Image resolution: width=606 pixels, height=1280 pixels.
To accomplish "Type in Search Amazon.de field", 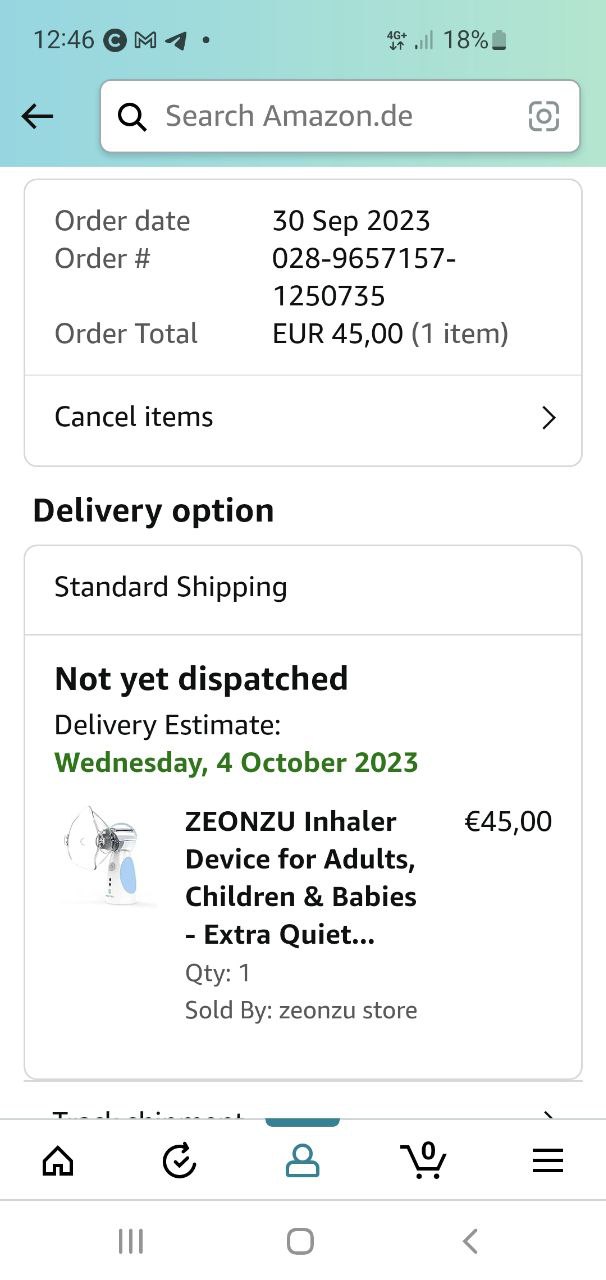I will [x=330, y=117].
